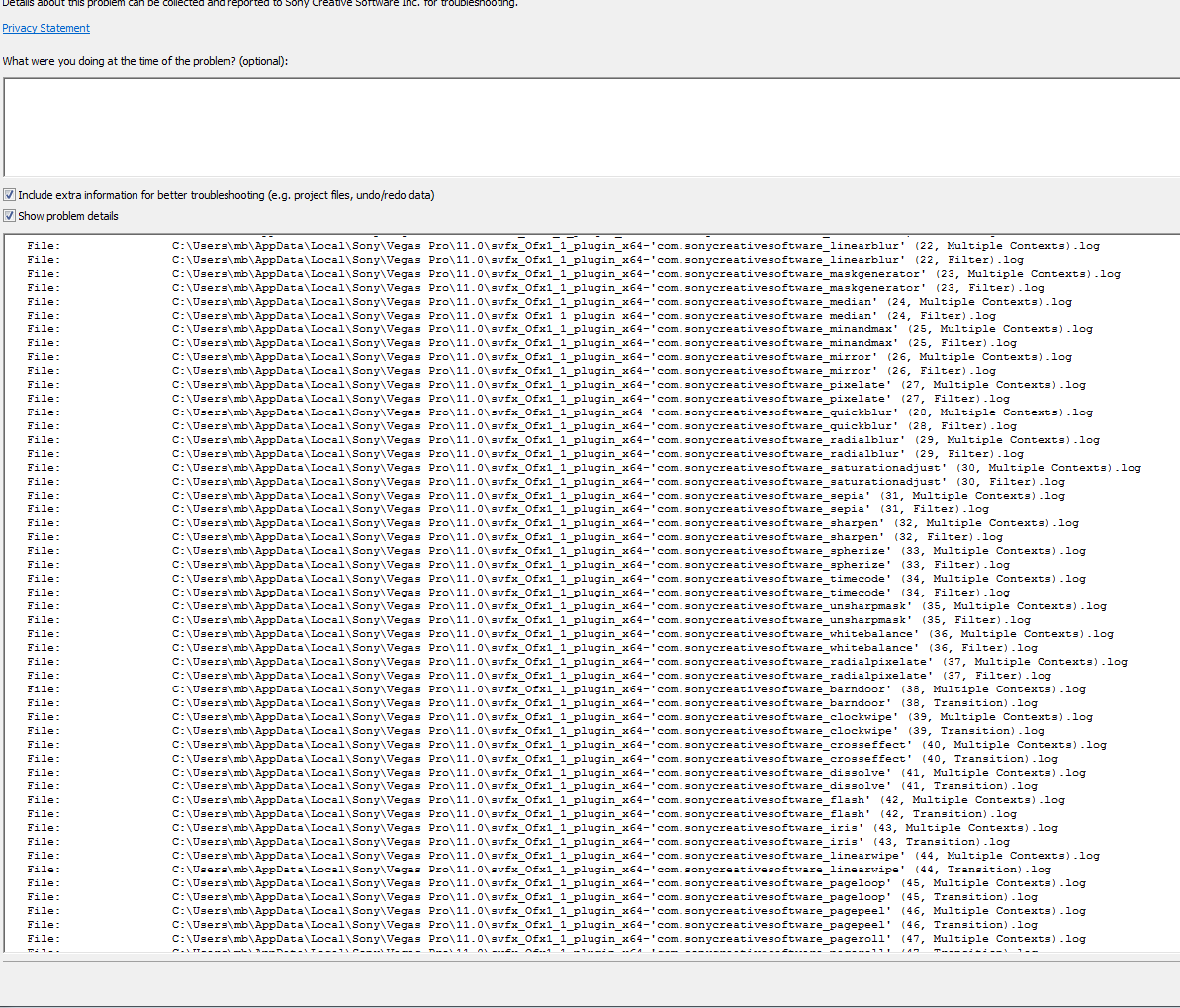Viewport: 1180px width, 1008px height.
Task: Click the linearwipe (44, Multiple Contexts).log row
Action: point(563,856)
